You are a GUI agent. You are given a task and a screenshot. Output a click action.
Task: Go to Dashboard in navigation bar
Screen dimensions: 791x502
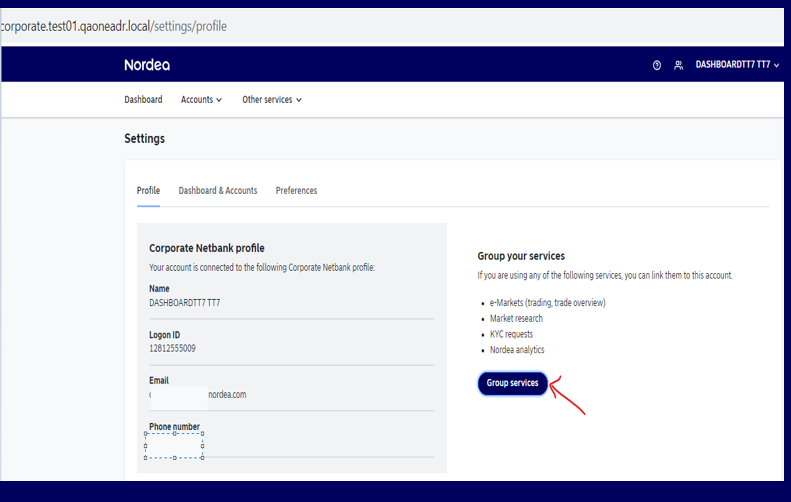143,99
